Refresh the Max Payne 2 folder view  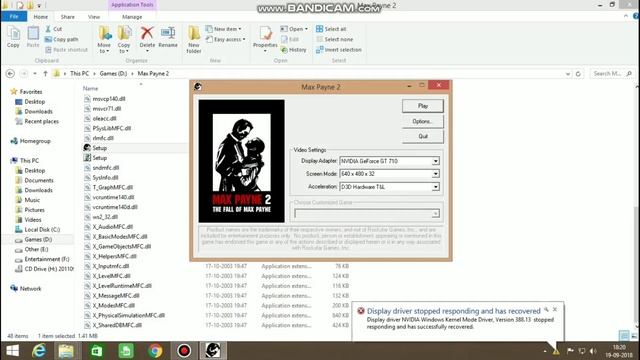[578, 73]
